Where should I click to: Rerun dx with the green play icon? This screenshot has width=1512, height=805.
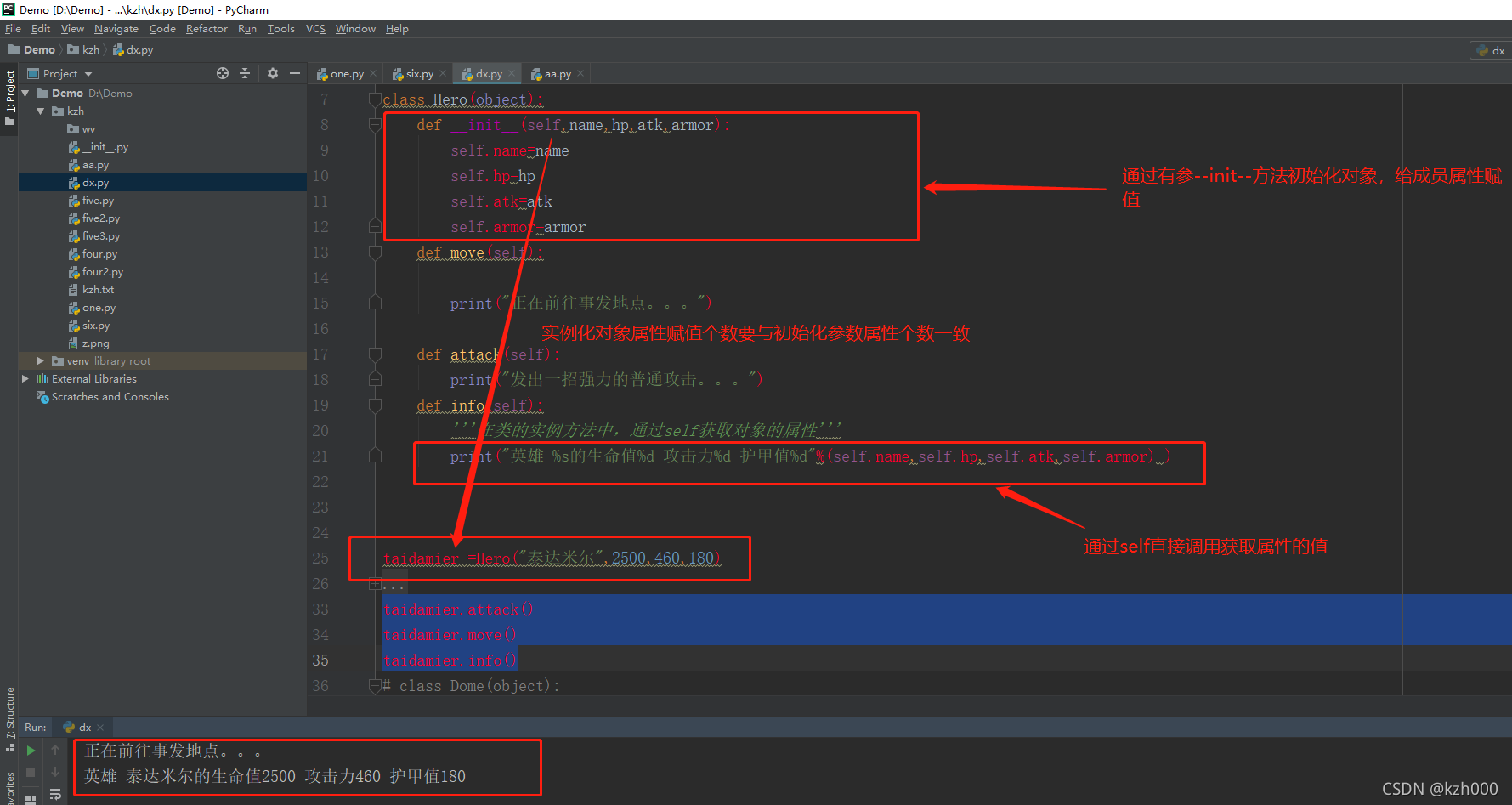31,751
